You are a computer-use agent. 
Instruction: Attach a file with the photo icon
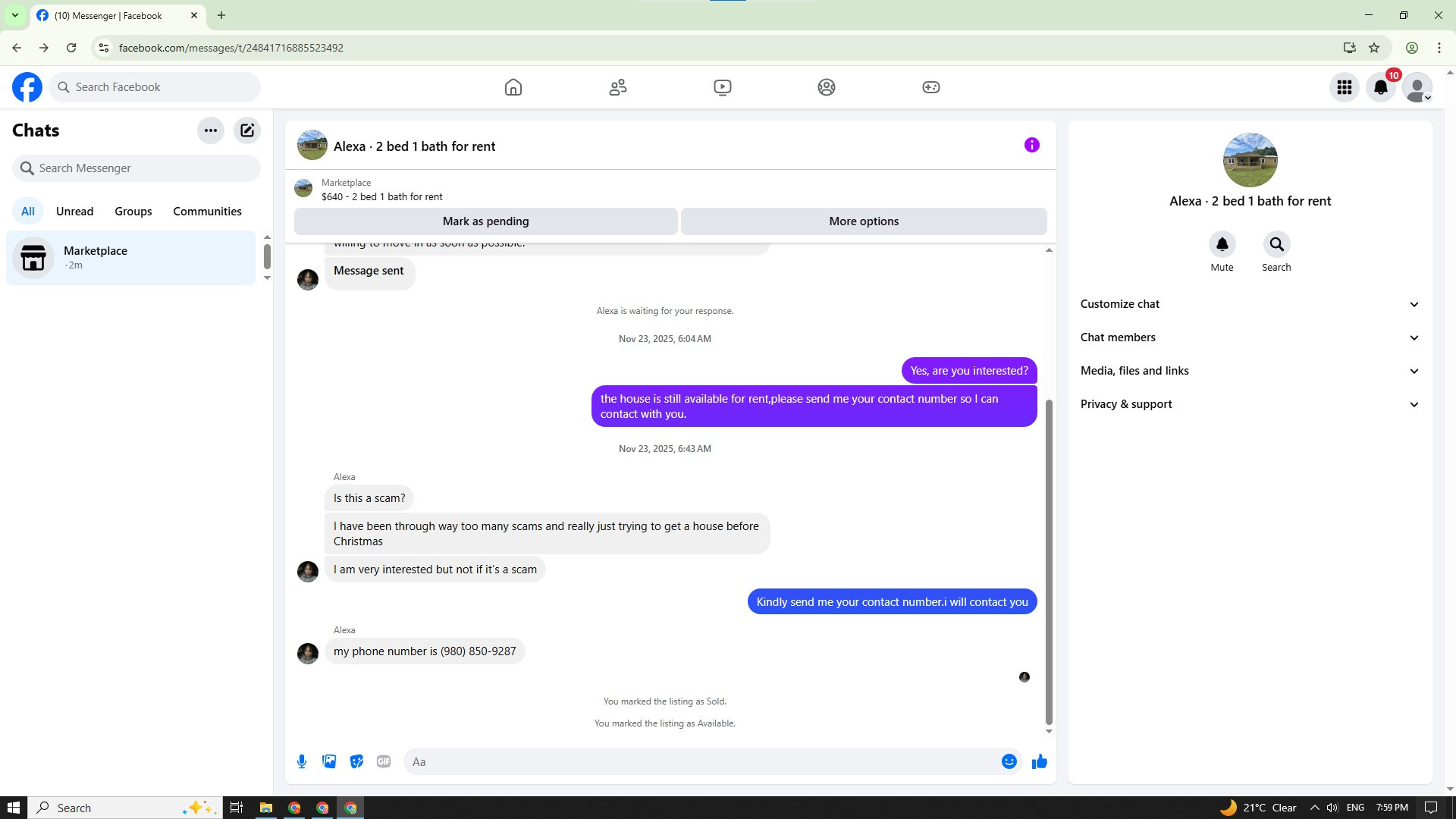[x=329, y=761]
